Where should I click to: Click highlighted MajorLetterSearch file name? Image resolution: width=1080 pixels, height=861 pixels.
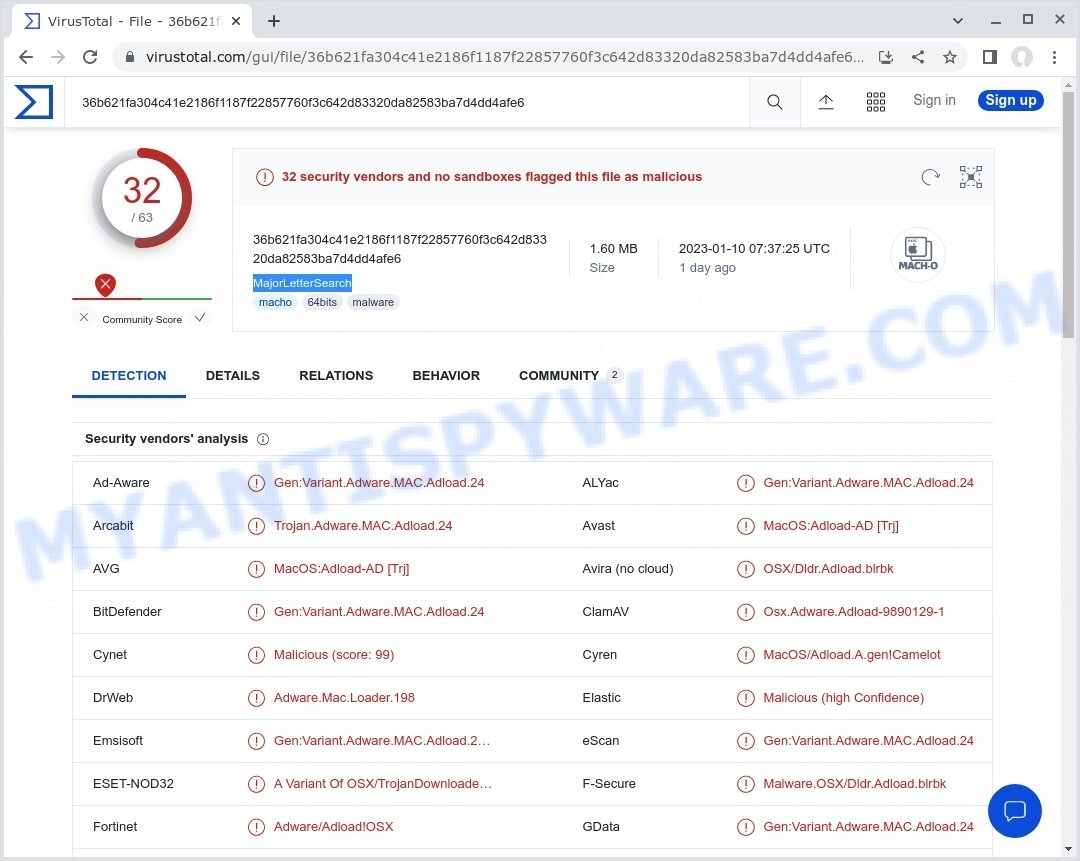click(302, 283)
